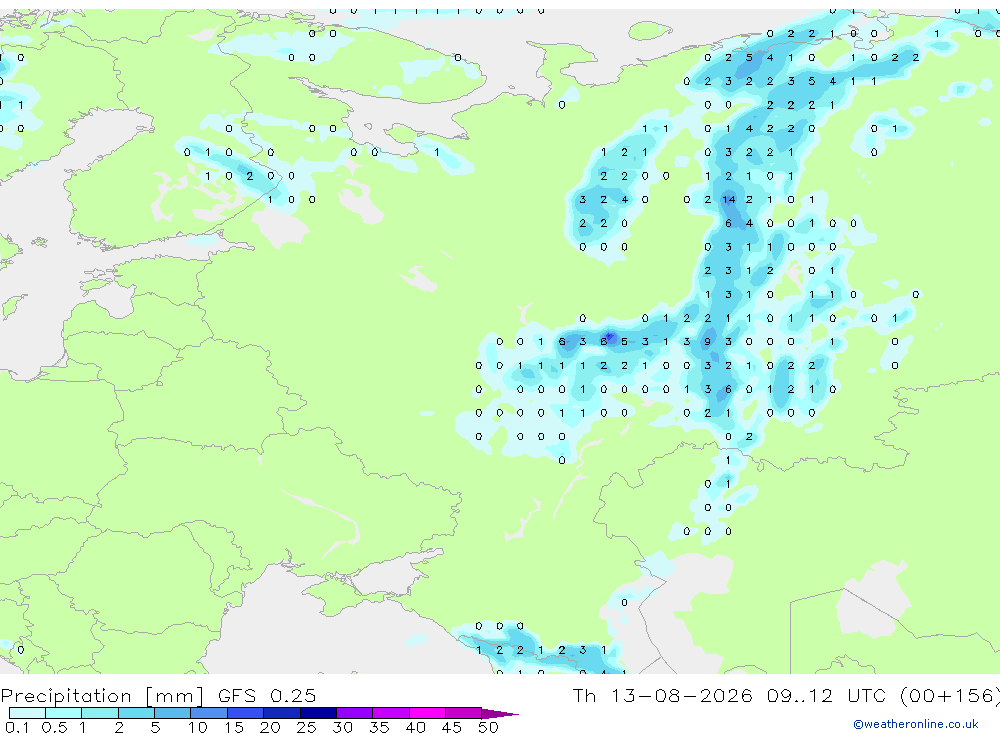Click the '0.1' legend scale label
The image size is (1000, 733).
[x=17, y=727]
